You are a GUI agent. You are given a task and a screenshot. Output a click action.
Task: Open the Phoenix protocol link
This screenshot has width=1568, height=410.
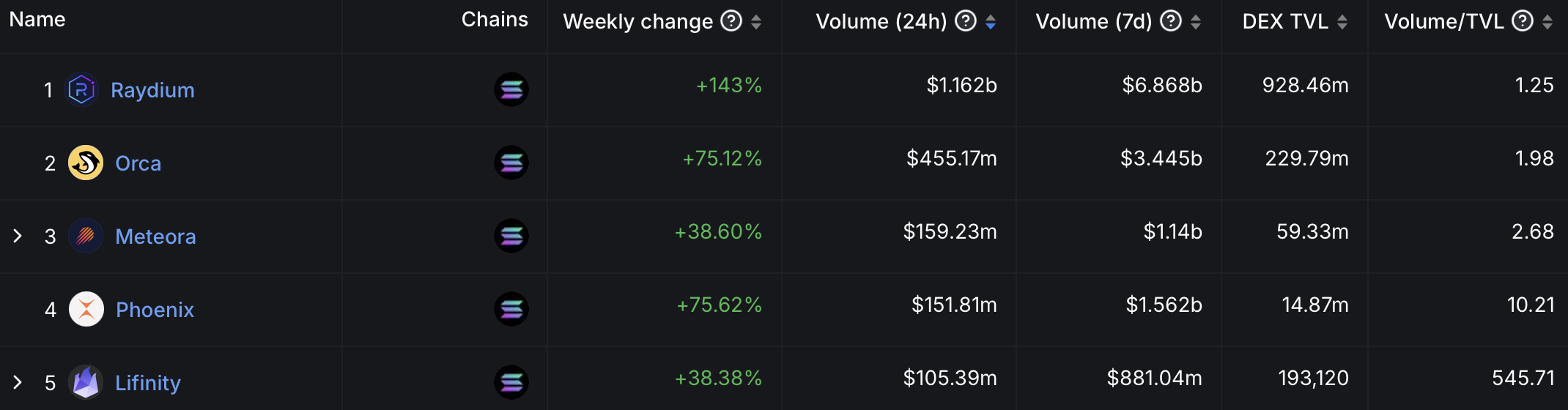tap(155, 310)
